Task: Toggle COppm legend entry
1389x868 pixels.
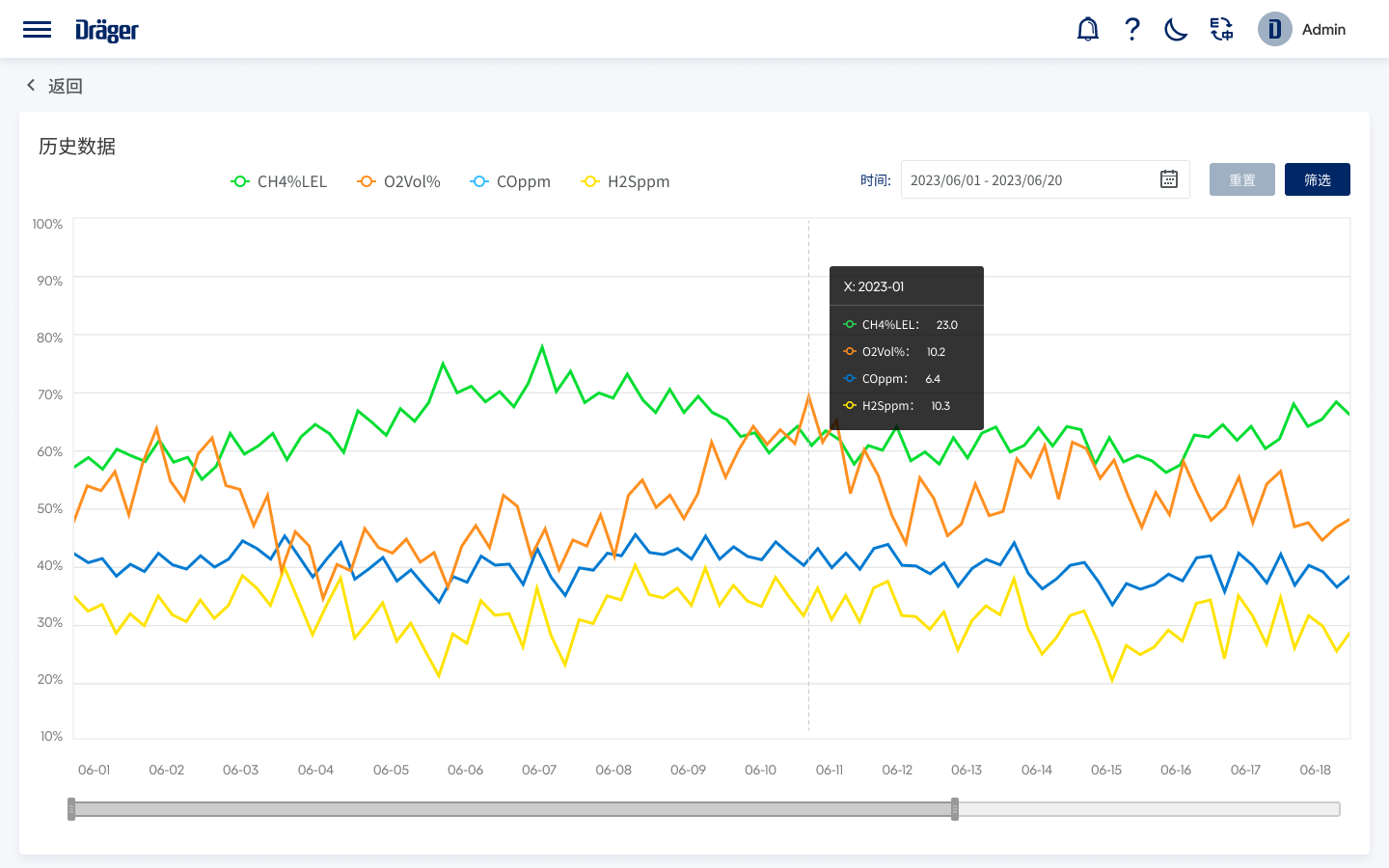Action: pyautogui.click(x=511, y=181)
